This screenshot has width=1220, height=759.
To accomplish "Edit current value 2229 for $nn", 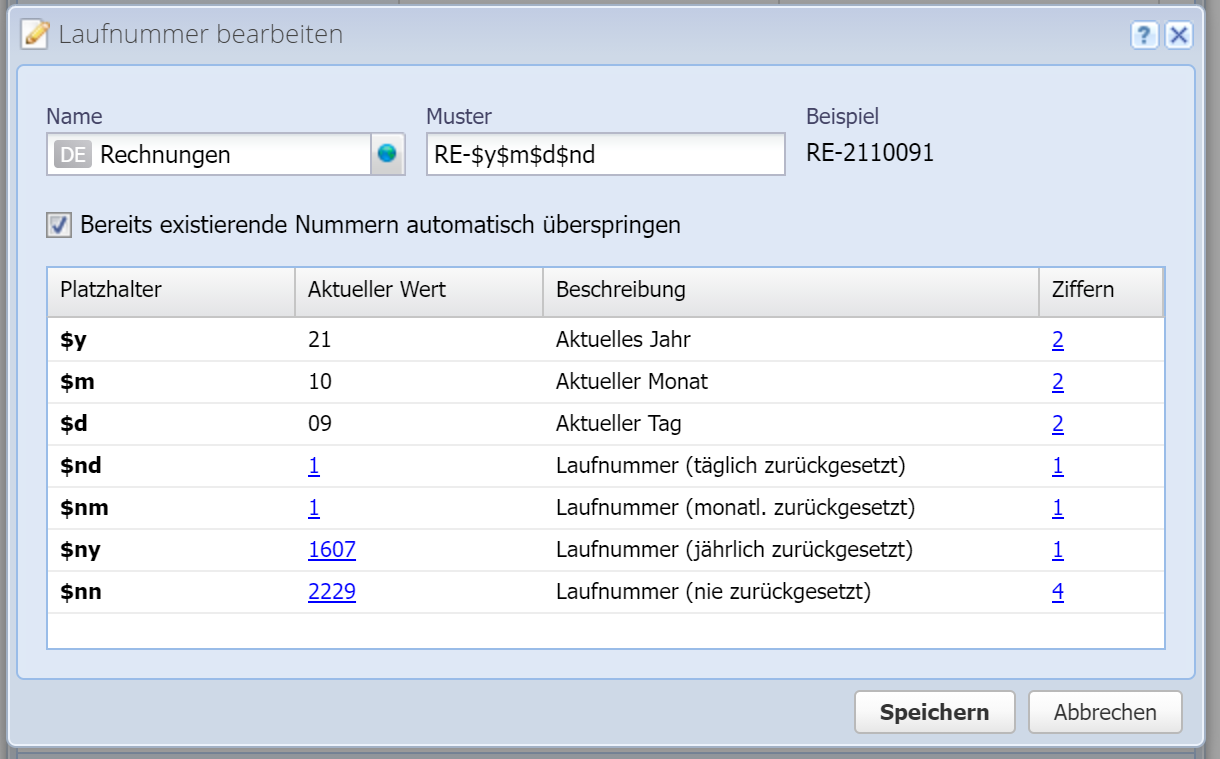I will tap(332, 592).
